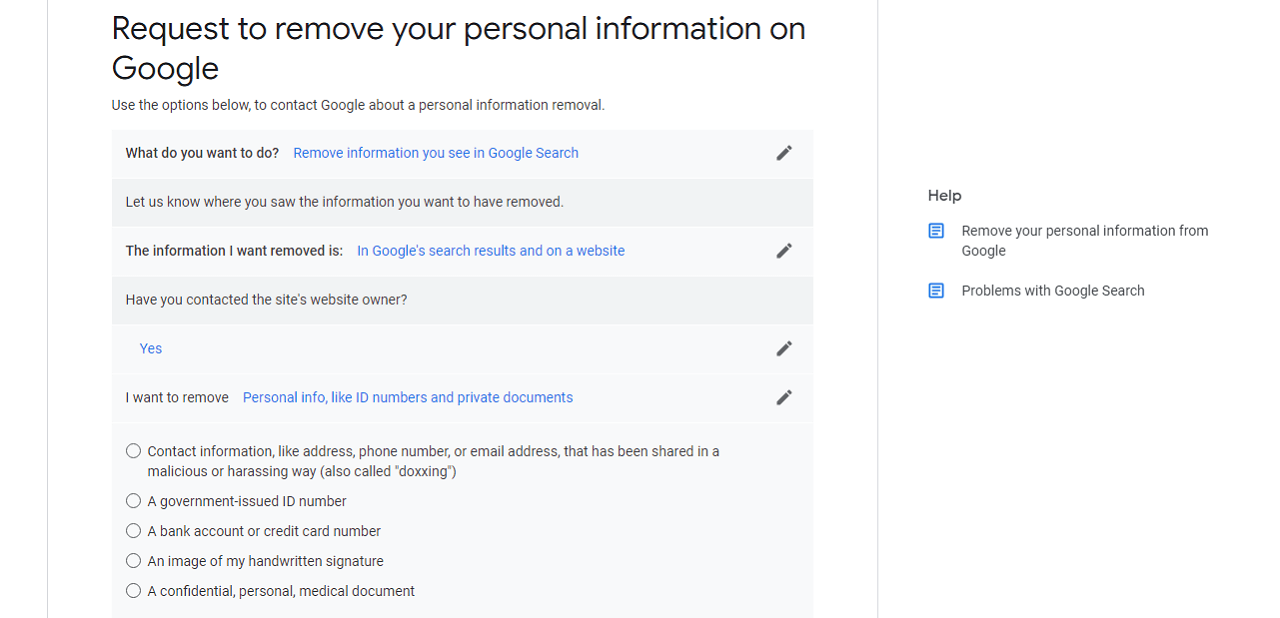This screenshot has height=618, width=1280.
Task: Click the document icon beside "Remove your personal information from Google"
Action: tap(936, 231)
